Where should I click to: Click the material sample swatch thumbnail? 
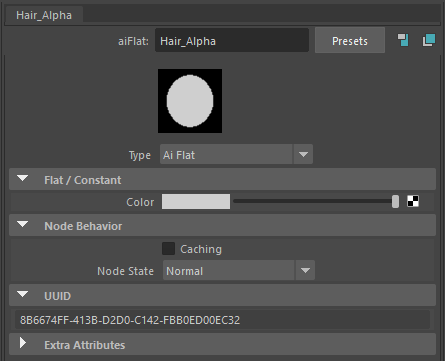(190, 101)
